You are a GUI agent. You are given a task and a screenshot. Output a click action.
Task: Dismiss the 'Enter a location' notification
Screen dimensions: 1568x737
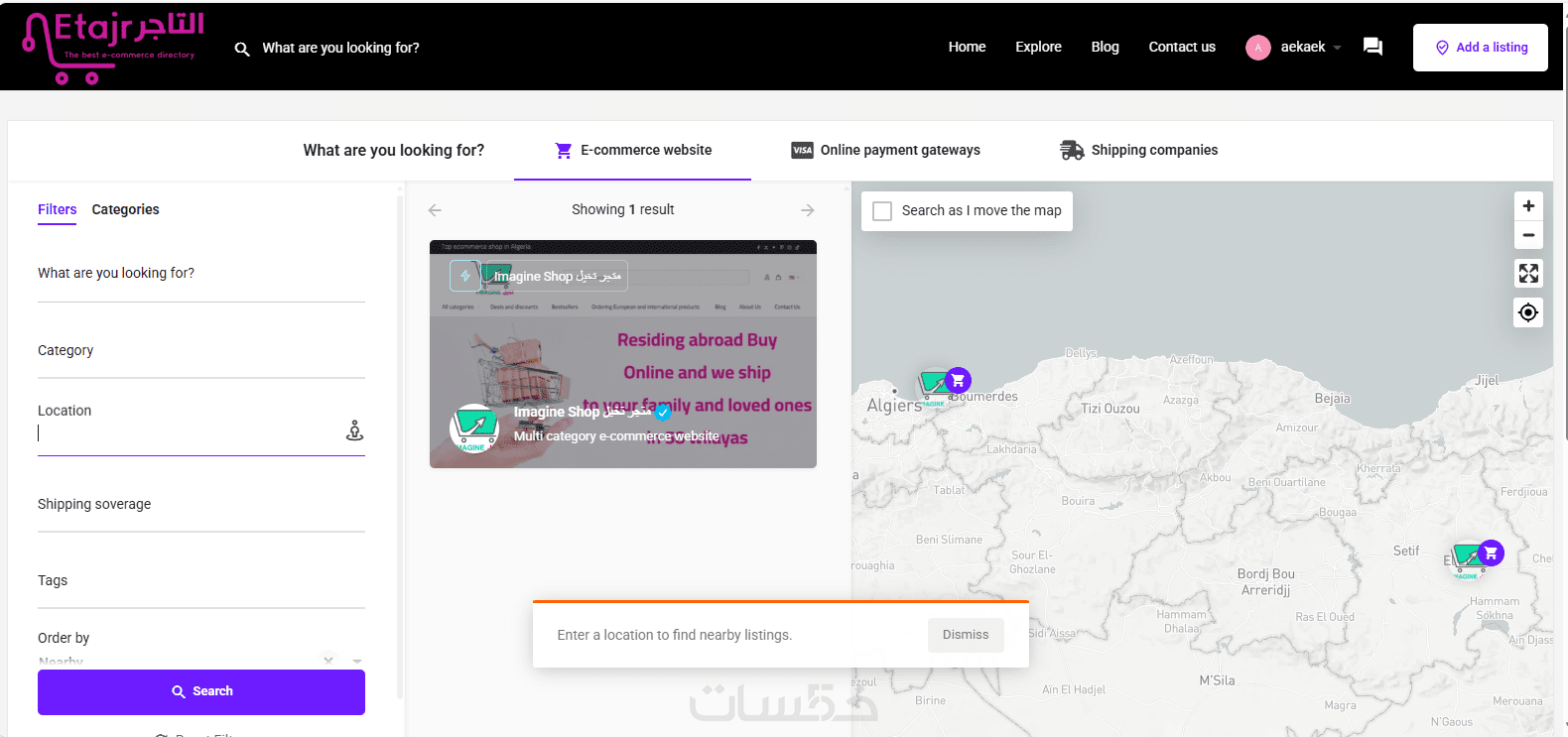[966, 636]
